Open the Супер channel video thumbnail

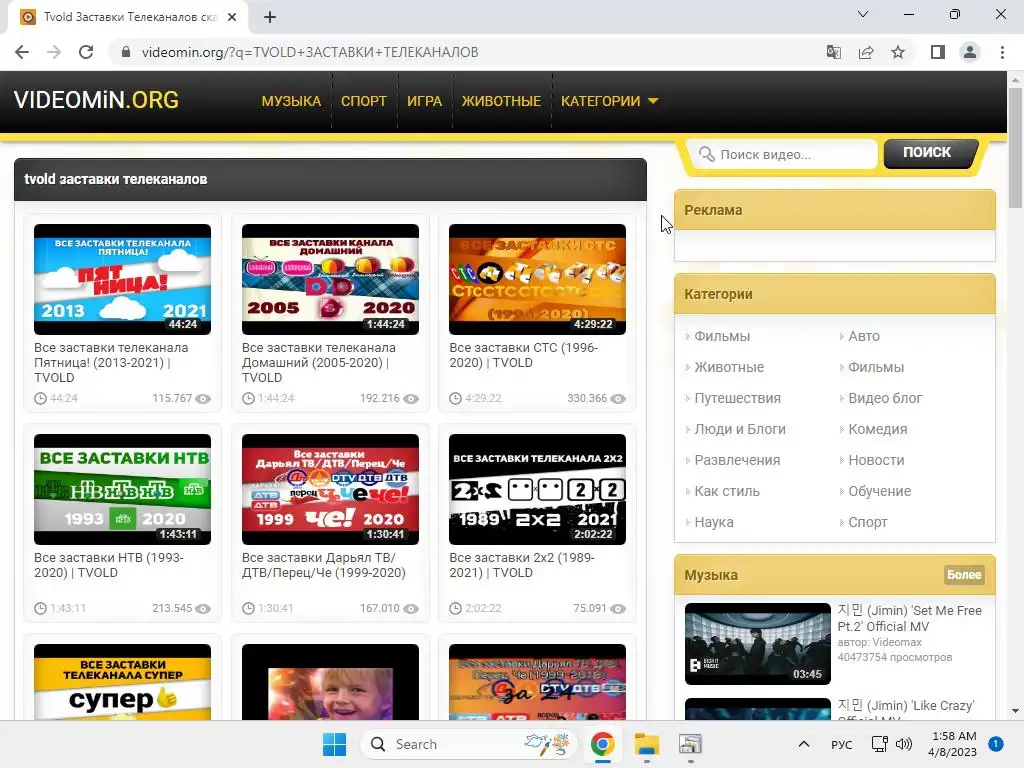pos(122,682)
